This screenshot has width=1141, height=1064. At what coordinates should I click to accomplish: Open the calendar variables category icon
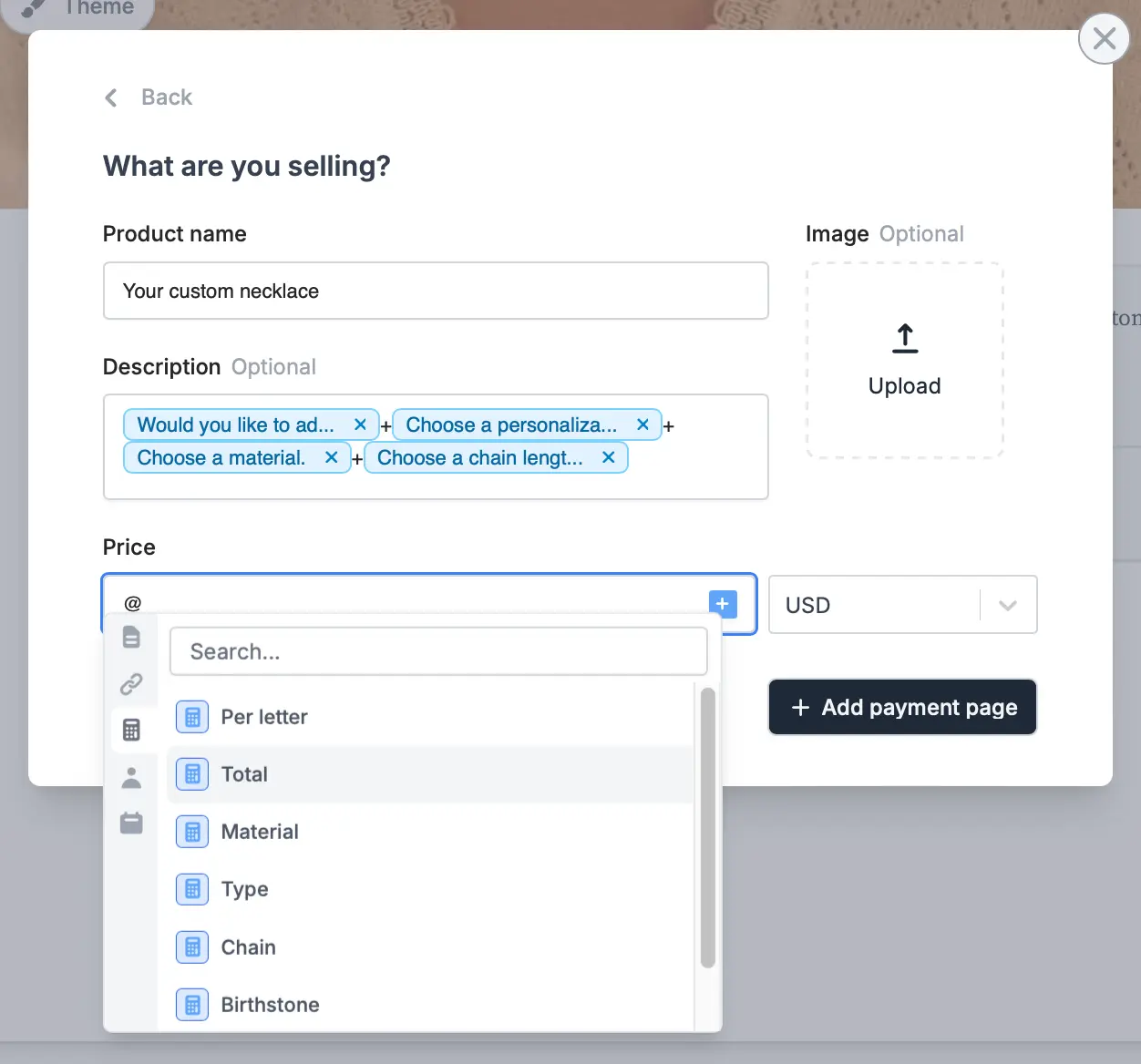(x=132, y=822)
